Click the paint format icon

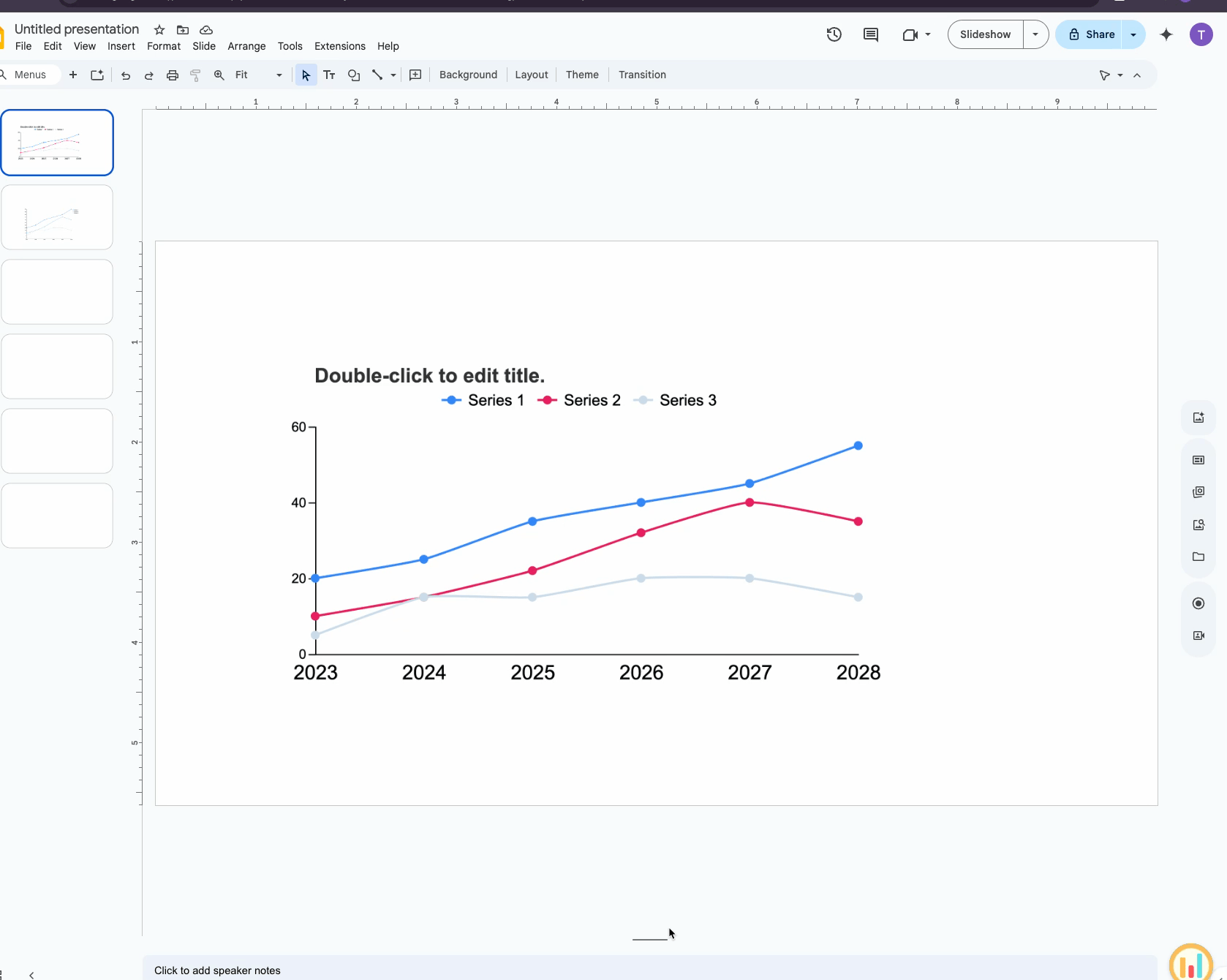195,75
